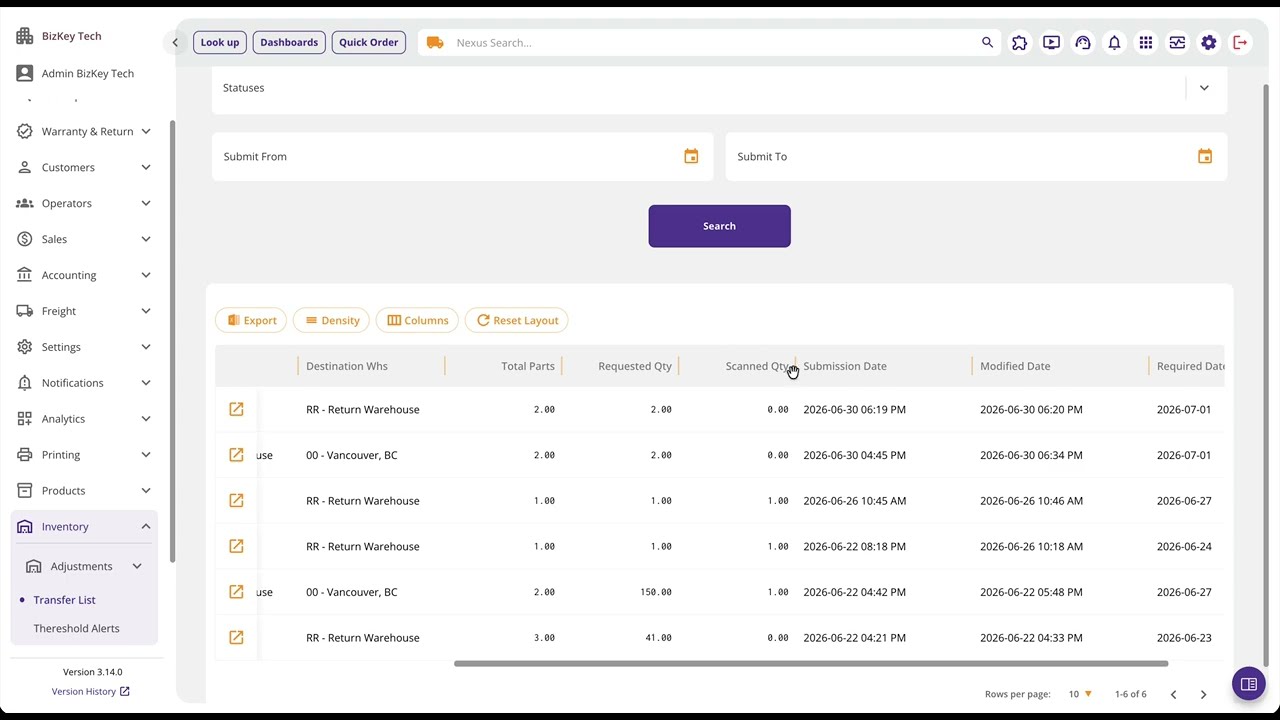Click the checklist icon in the top bar
Screen dimensions: 1280x720
coord(1177,42)
